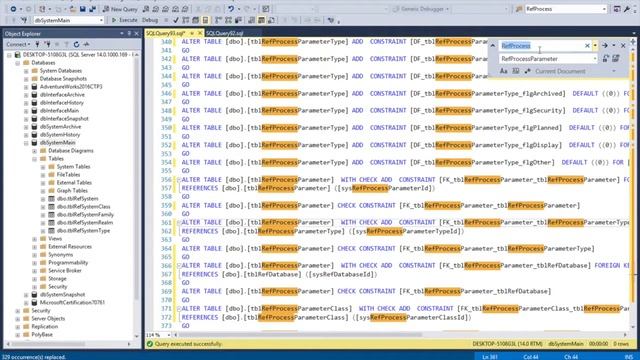Select Results to Text icon
Image resolution: width=640 pixels, height=360 pixels.
pos(251,20)
